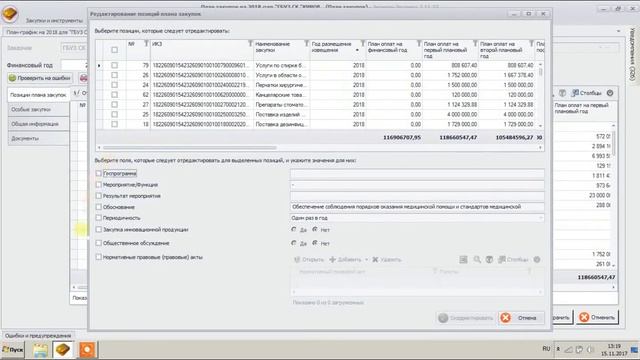Open filter icon in № column header

click(x=146, y=43)
